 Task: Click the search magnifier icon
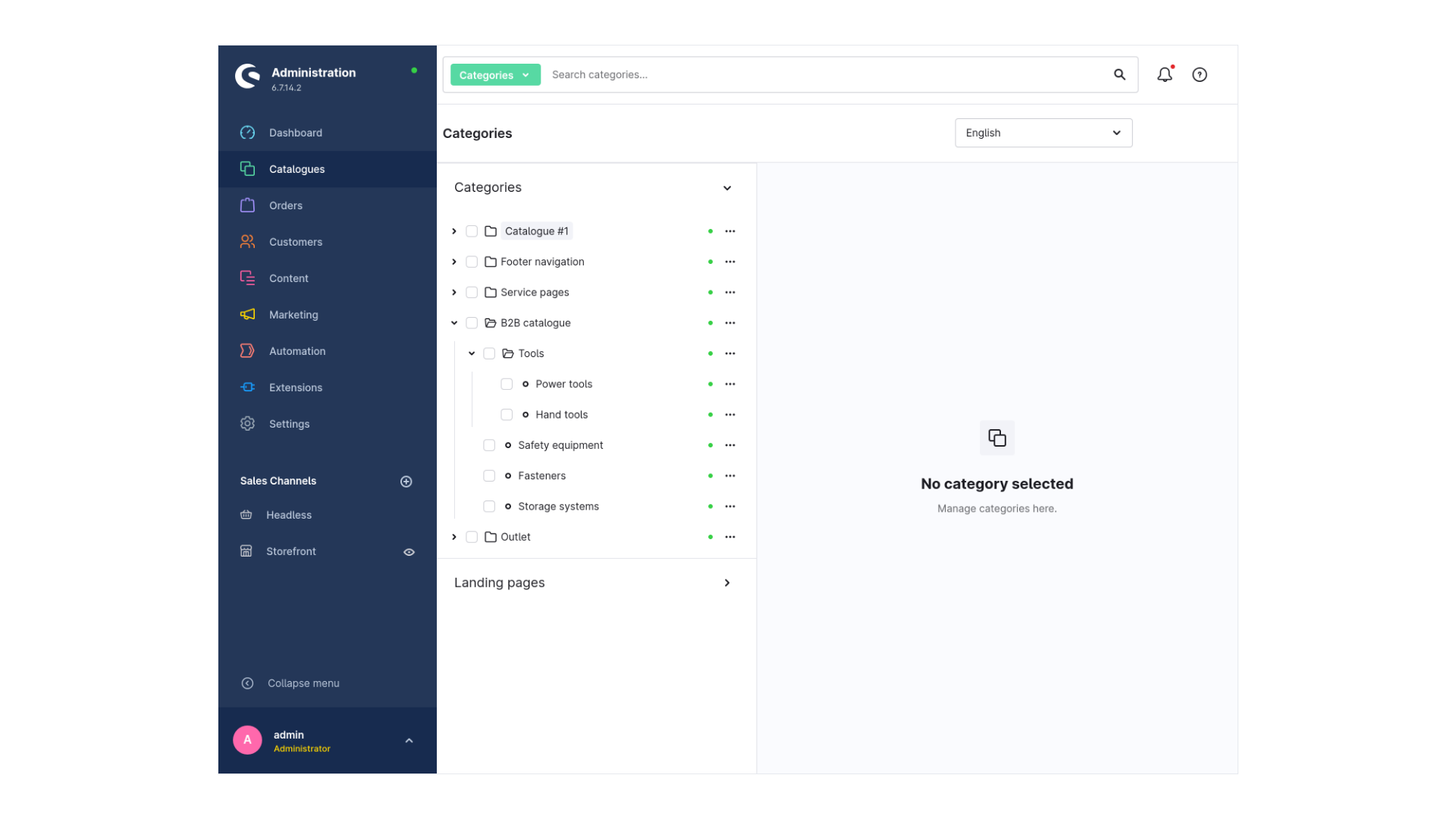coord(1119,74)
